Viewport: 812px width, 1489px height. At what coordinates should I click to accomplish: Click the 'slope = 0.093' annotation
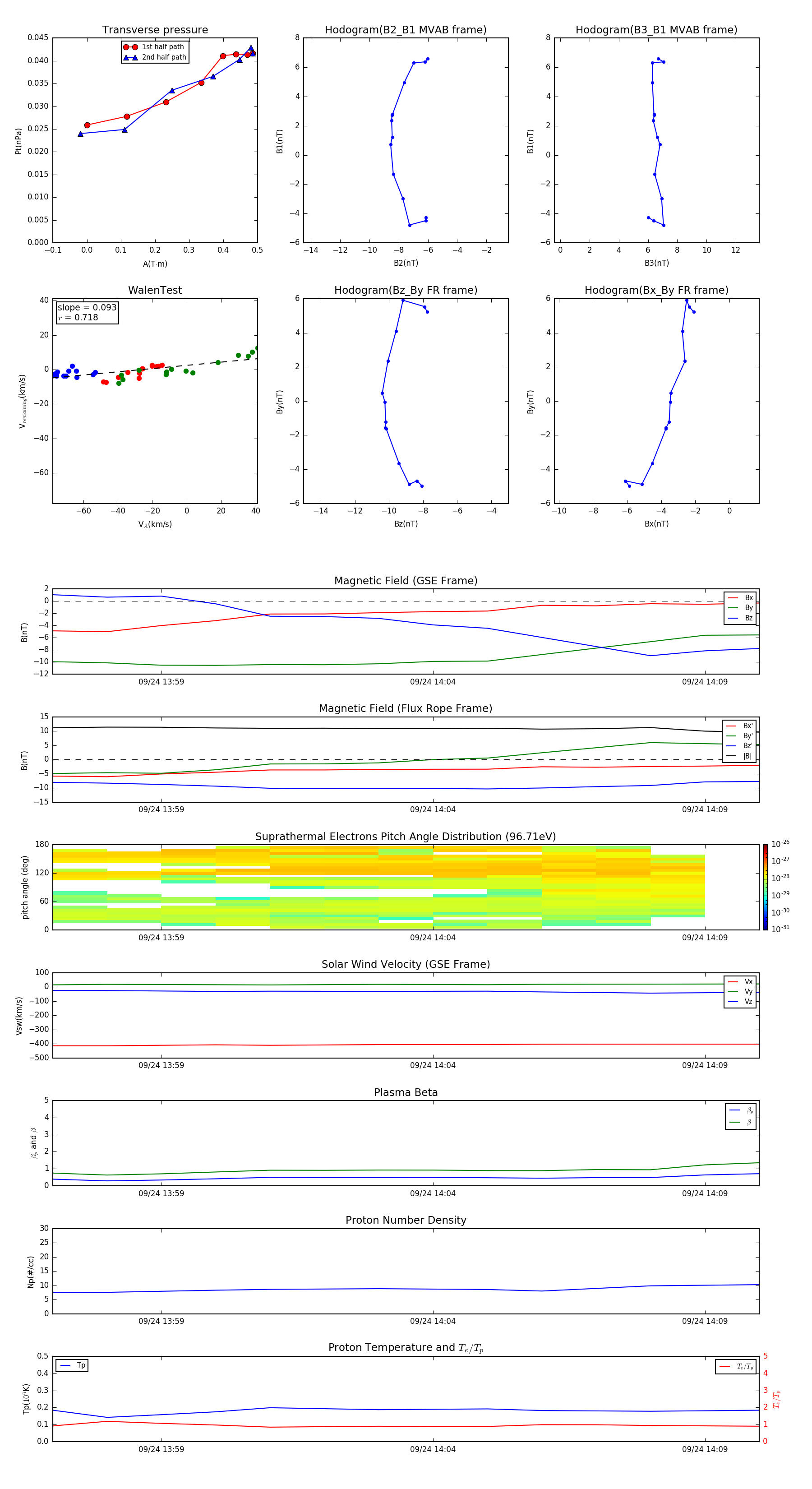87,308
